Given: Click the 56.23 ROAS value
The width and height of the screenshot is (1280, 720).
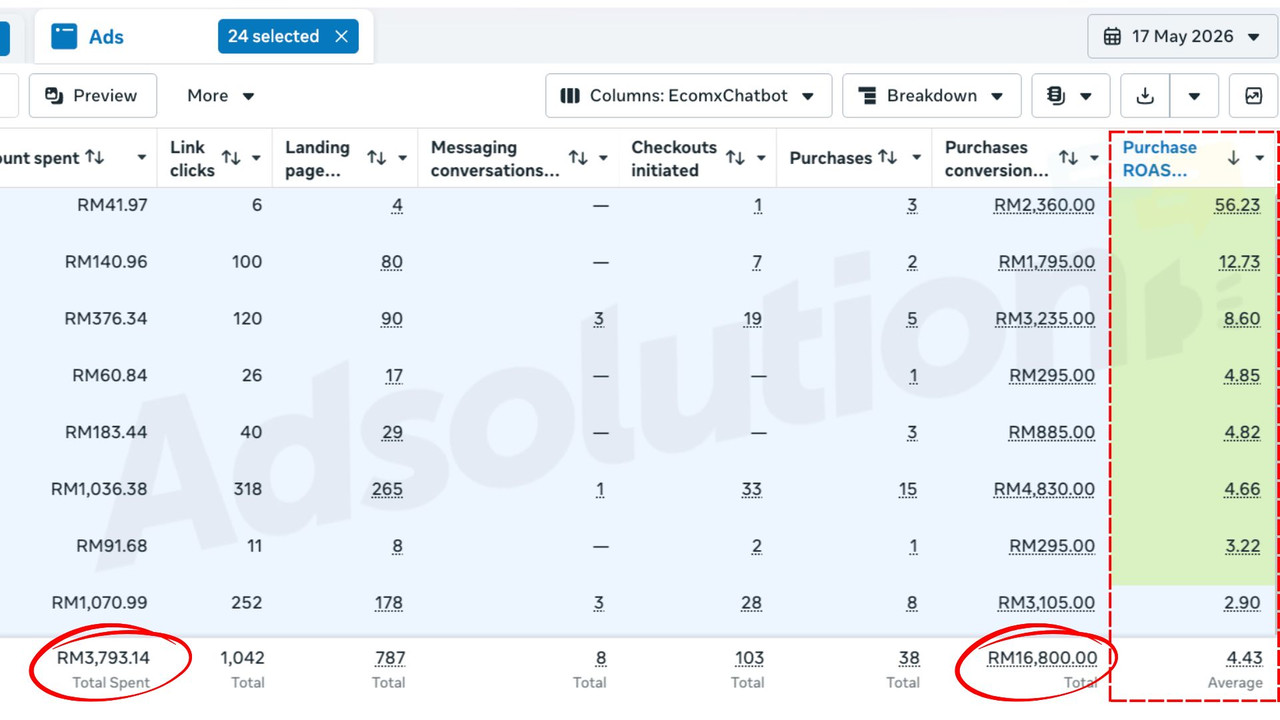Looking at the screenshot, I should click(1238, 205).
